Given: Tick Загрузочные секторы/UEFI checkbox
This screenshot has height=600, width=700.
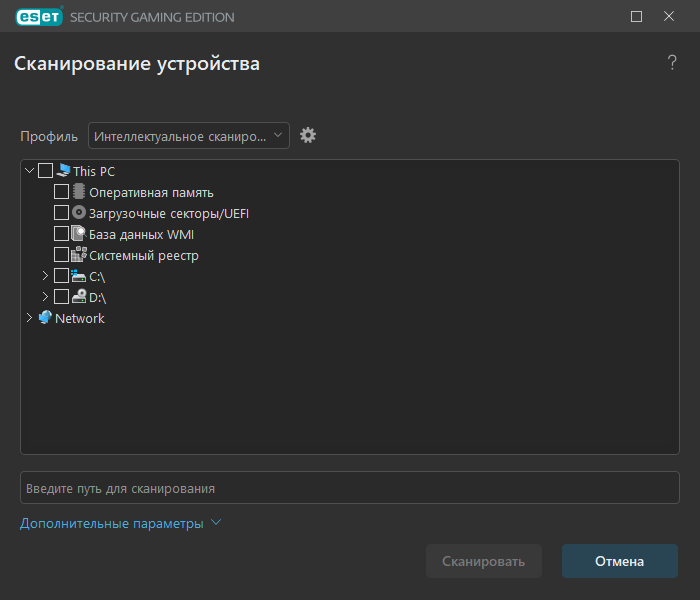Looking at the screenshot, I should coord(61,212).
